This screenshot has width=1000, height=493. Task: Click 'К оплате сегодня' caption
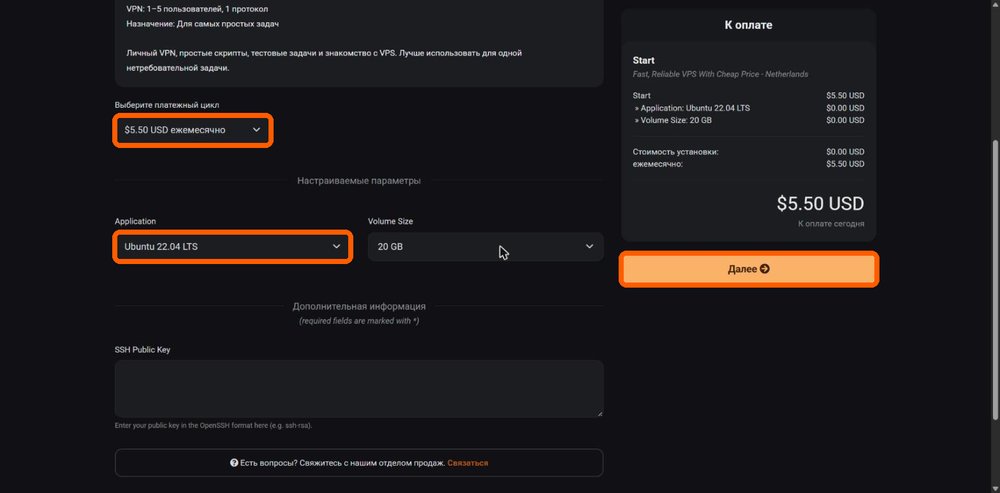(x=831, y=224)
